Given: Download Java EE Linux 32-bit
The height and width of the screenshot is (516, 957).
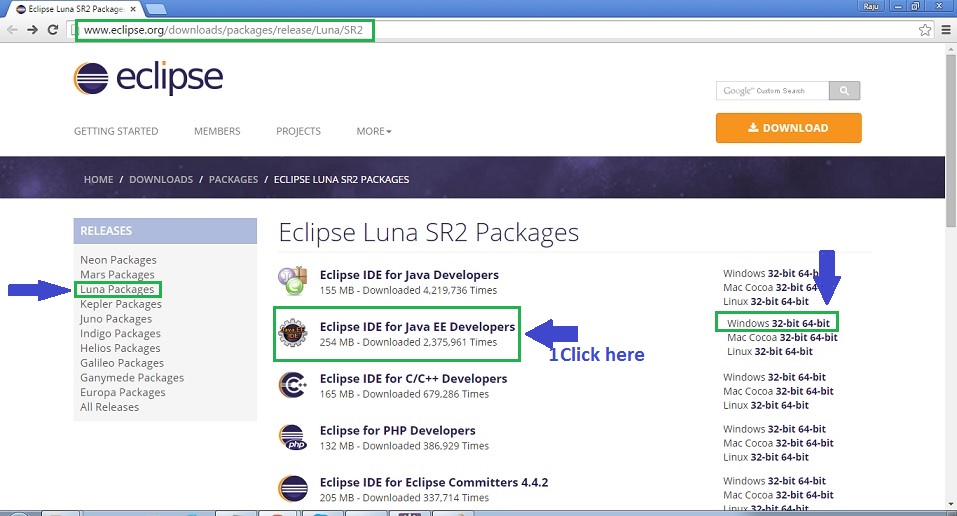Looking at the screenshot, I should [x=768, y=351].
